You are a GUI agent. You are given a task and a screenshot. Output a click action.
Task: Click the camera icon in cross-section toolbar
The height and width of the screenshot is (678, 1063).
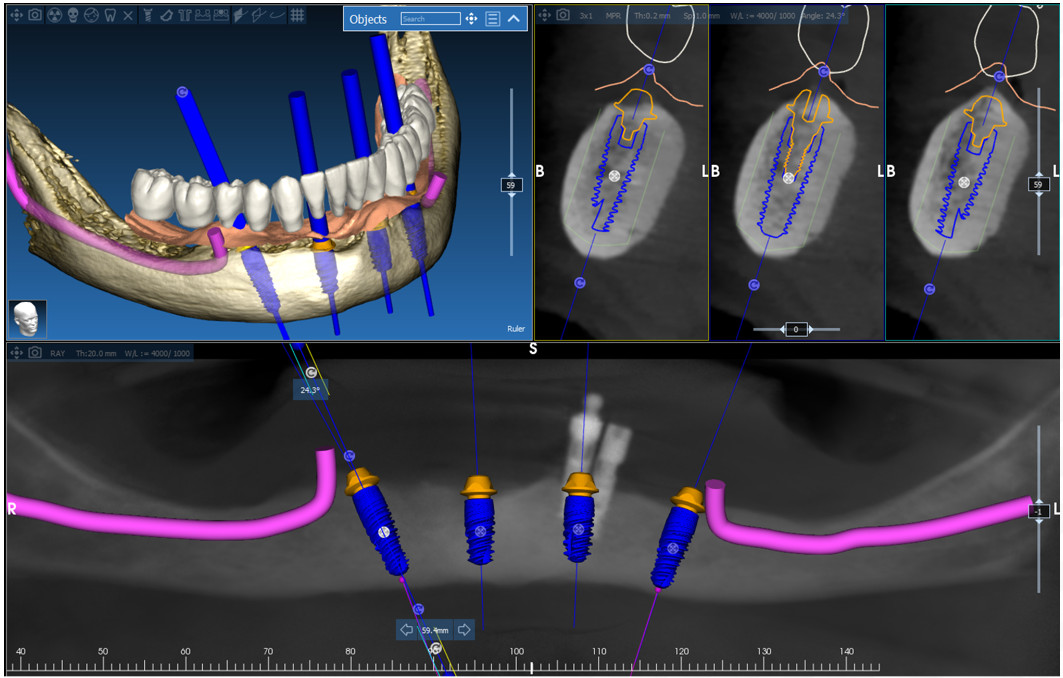click(563, 15)
